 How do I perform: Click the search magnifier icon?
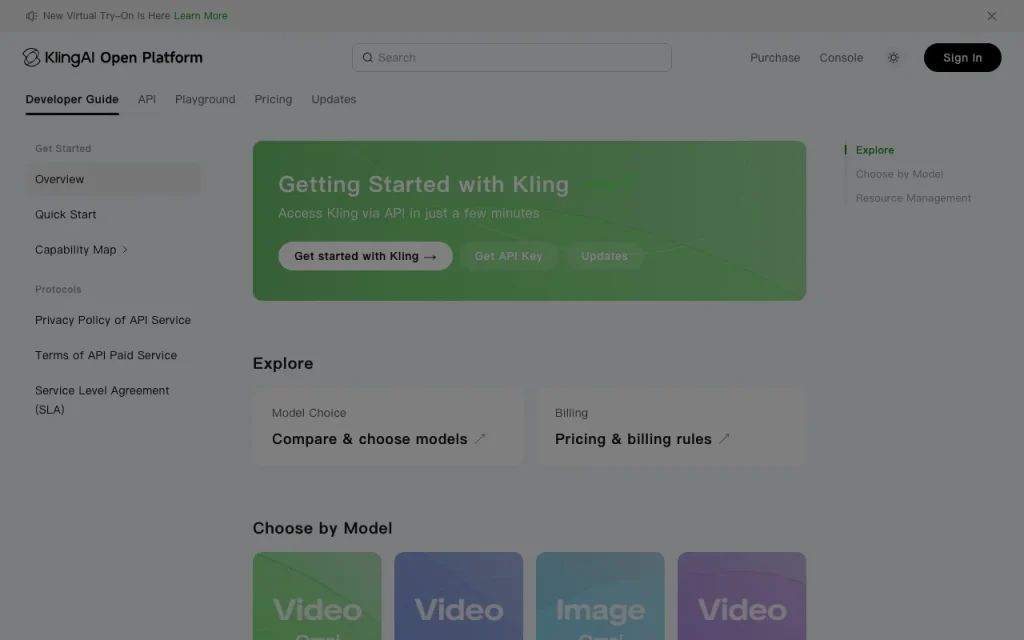tap(368, 57)
